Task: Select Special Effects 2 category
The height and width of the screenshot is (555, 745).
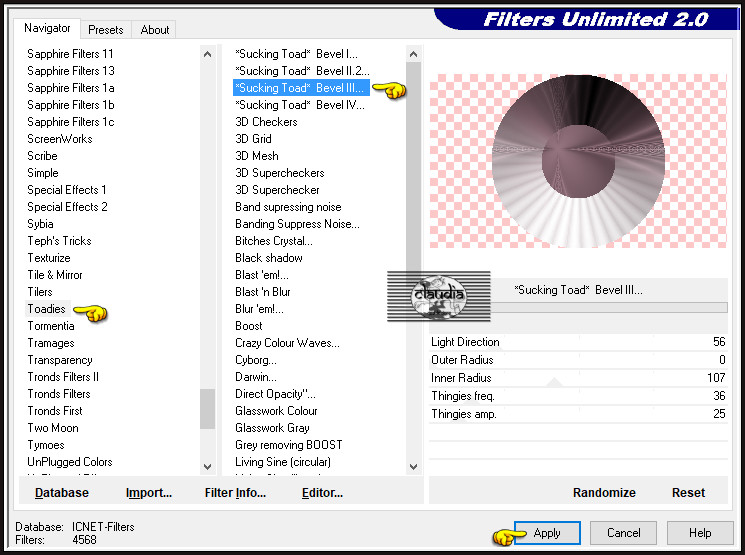Action: [x=67, y=207]
